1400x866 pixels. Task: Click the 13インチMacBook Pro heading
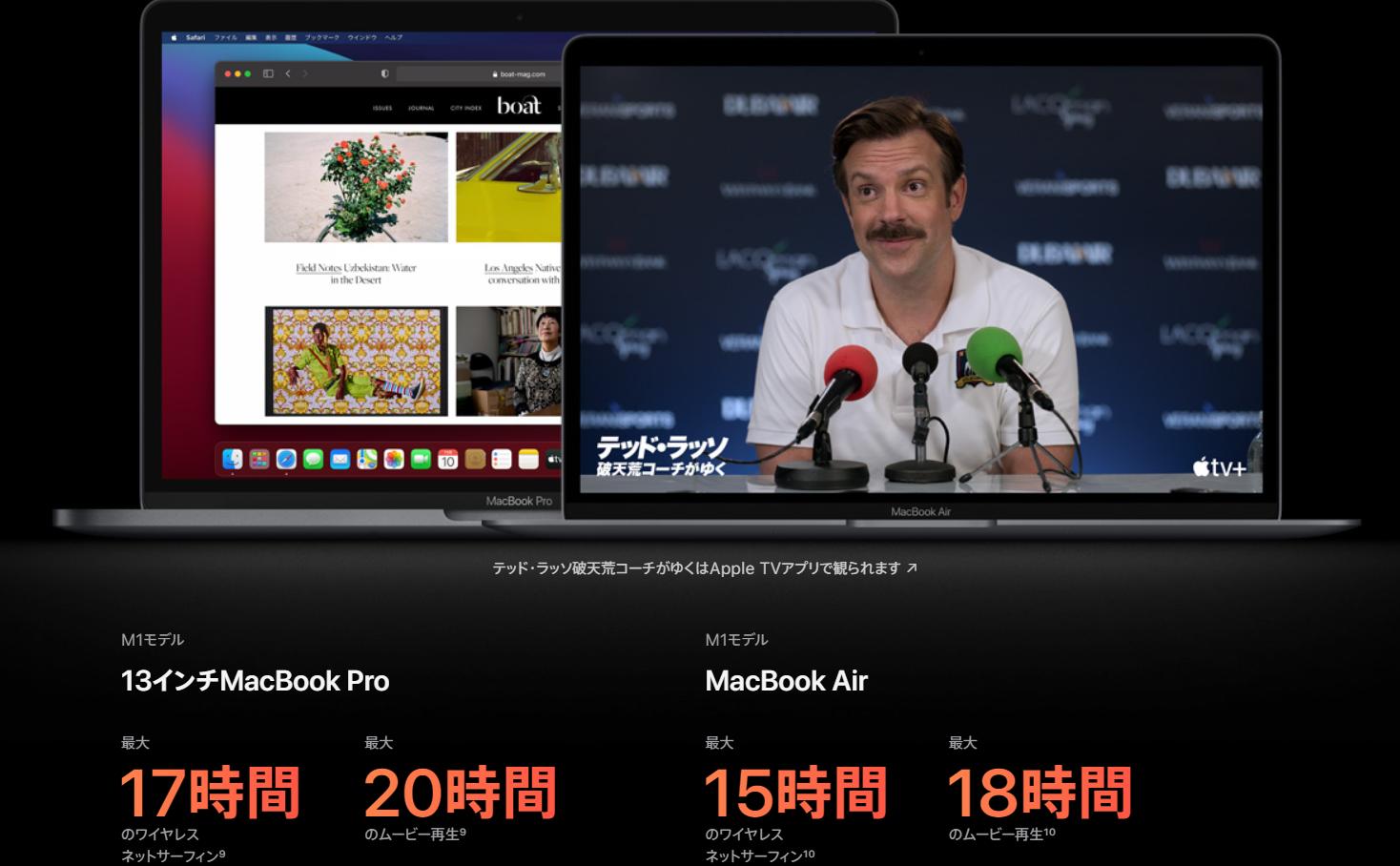[255, 681]
